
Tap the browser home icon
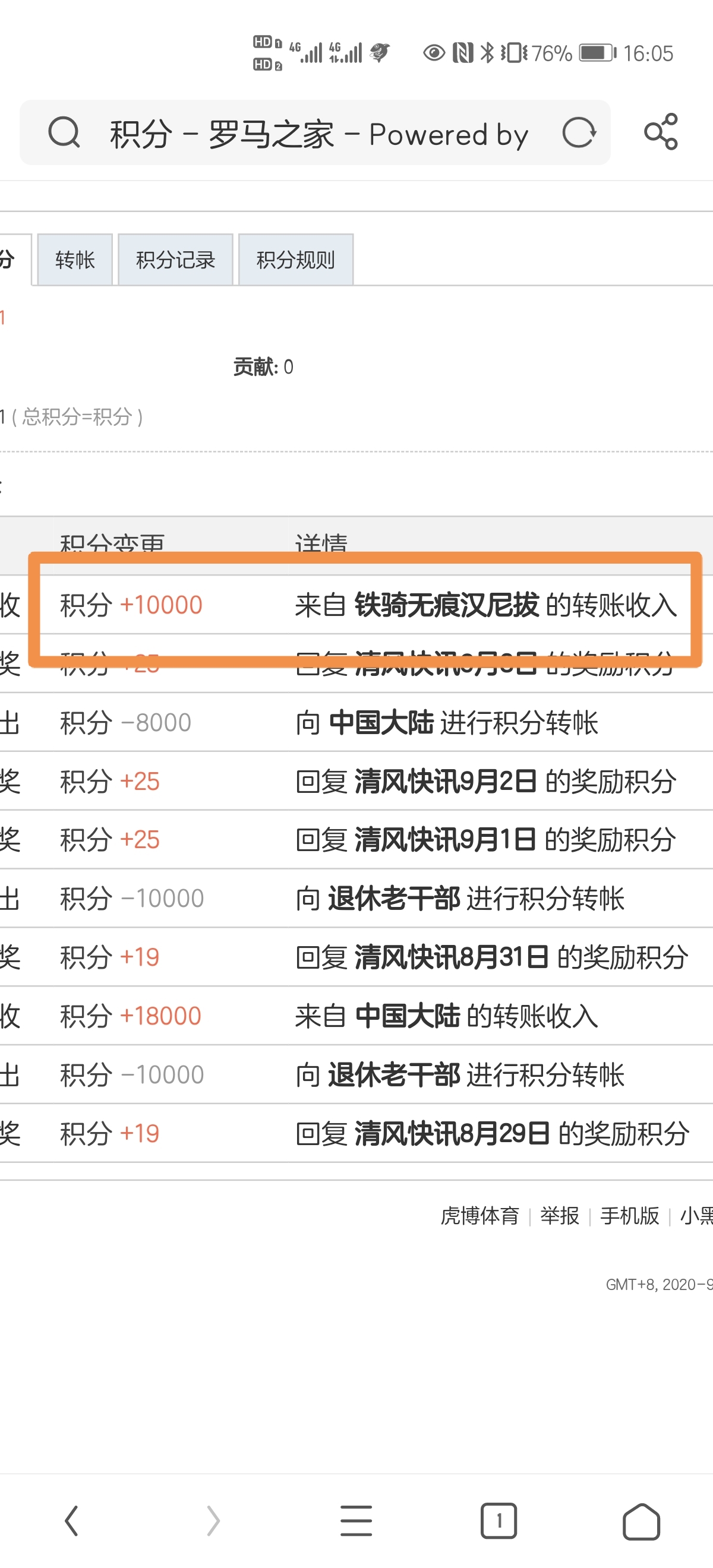click(641, 1522)
